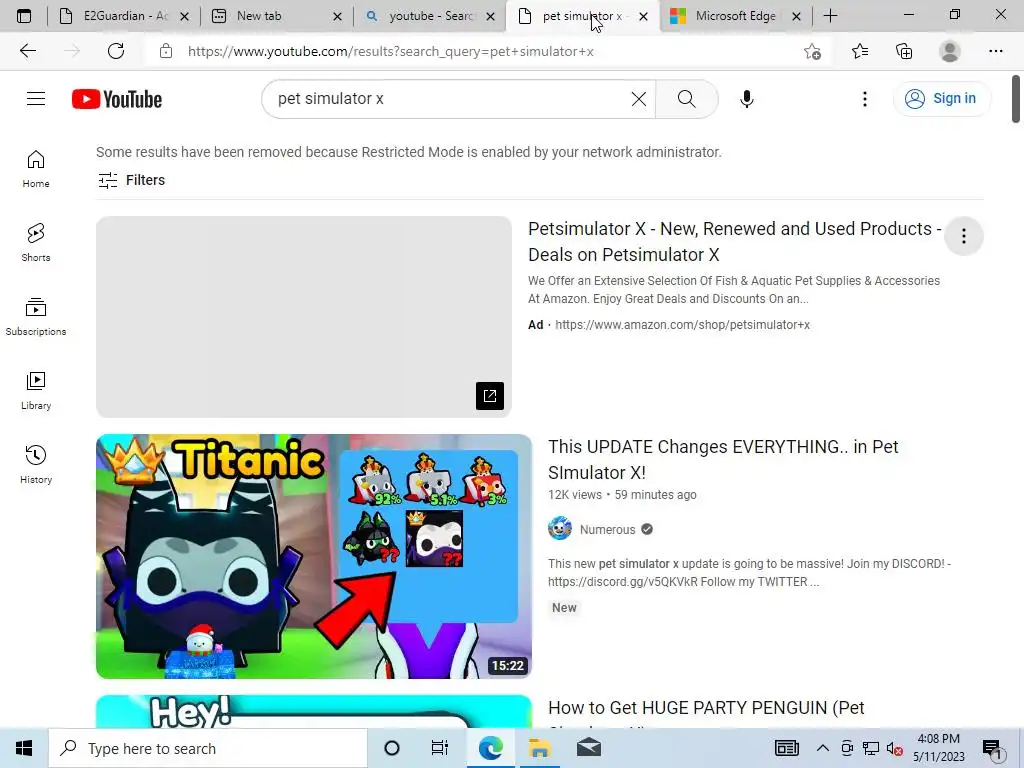The height and width of the screenshot is (768, 1024).
Task: Click the address bar URL
Action: (x=391, y=51)
